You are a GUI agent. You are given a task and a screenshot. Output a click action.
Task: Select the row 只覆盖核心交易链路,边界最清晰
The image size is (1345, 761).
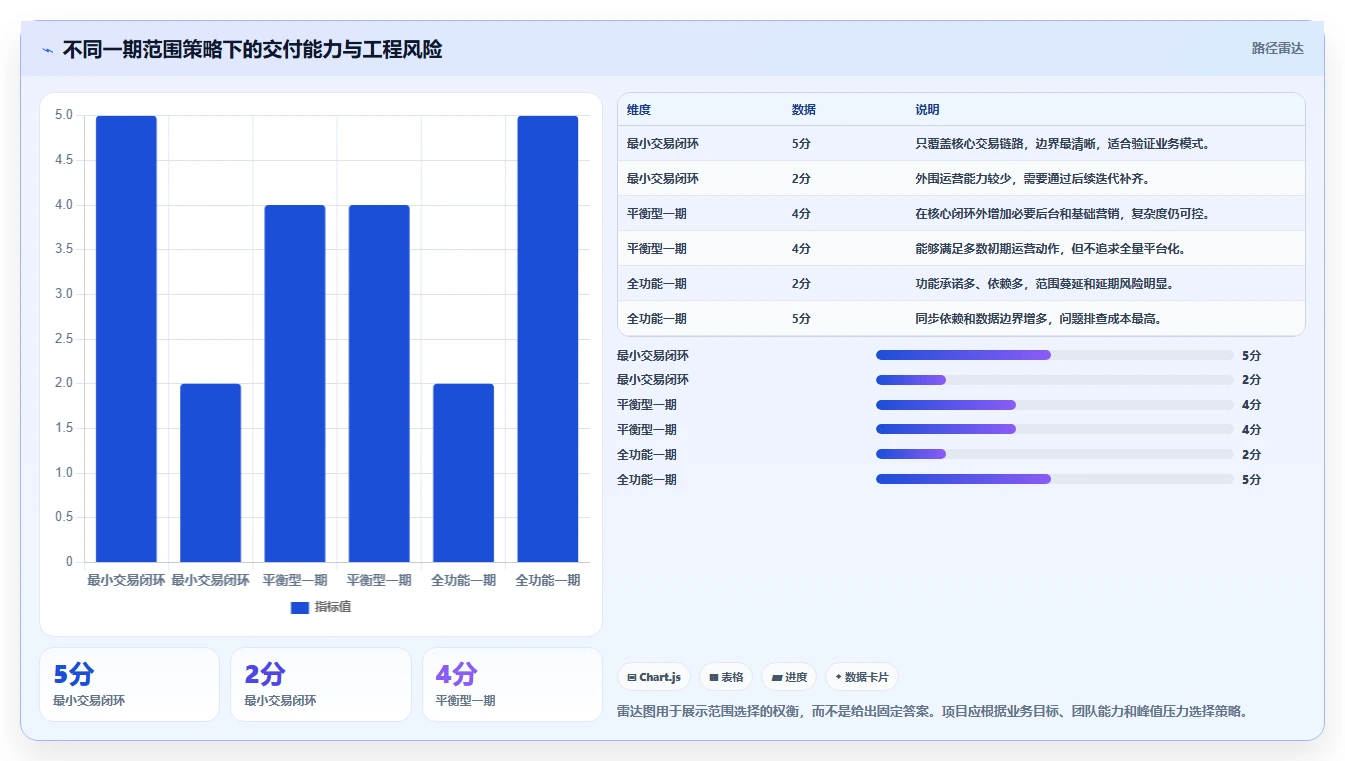tap(961, 144)
